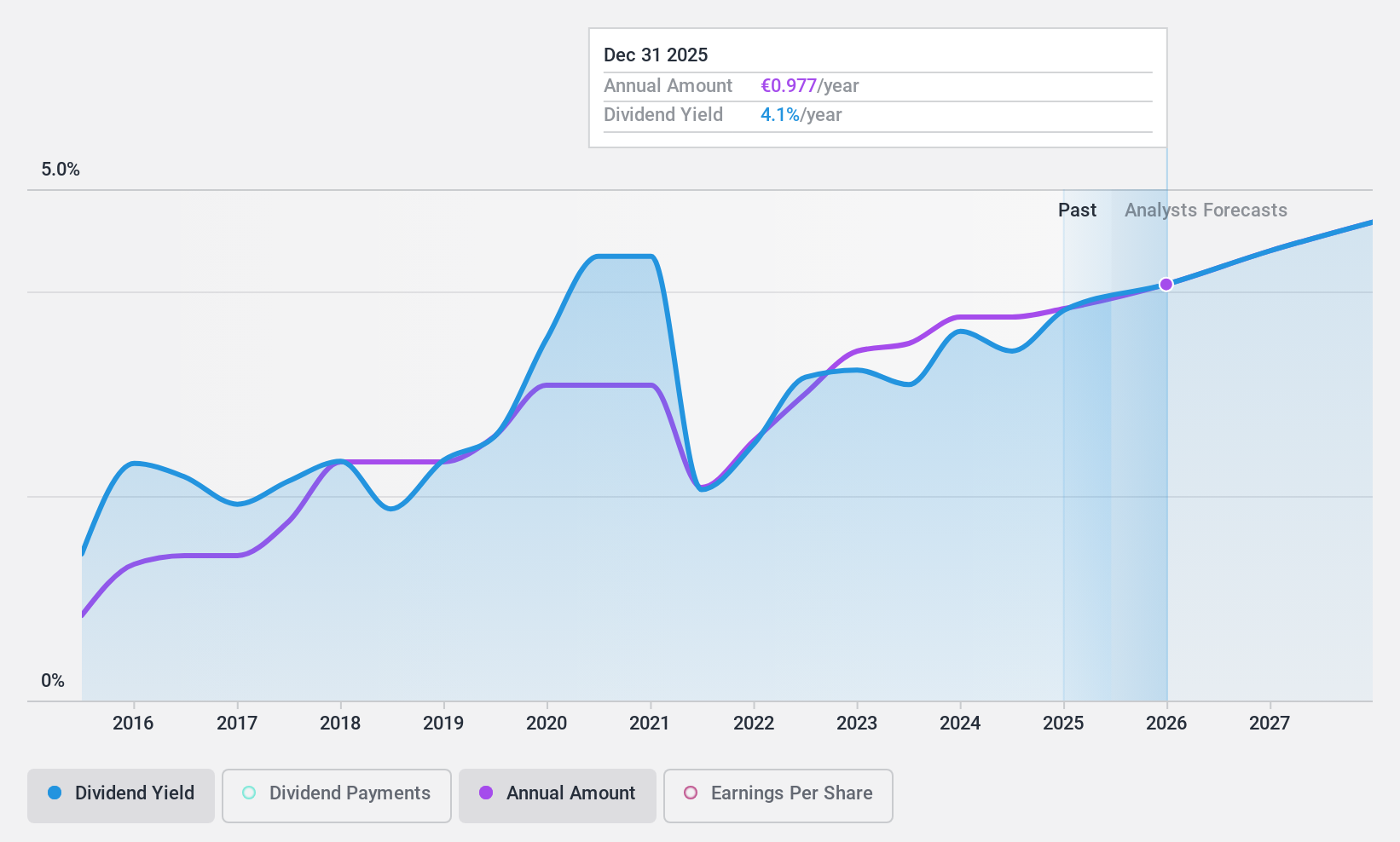The image size is (1400, 842).
Task: Click the 5.0% y-axis label
Action: click(x=61, y=170)
